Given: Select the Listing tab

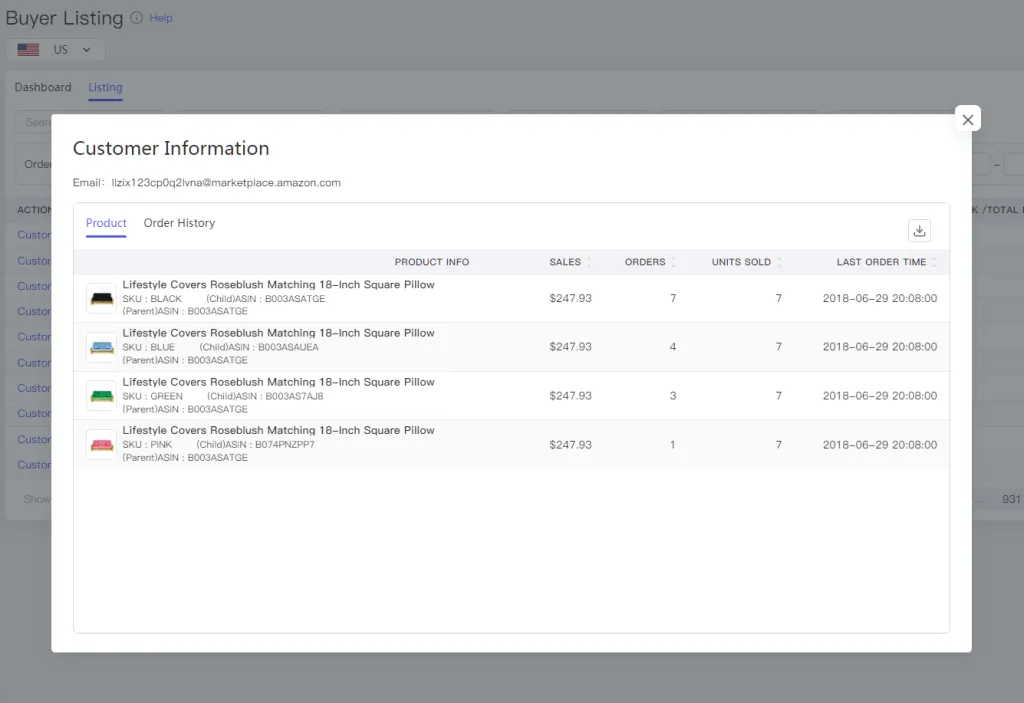Looking at the screenshot, I should pos(104,87).
